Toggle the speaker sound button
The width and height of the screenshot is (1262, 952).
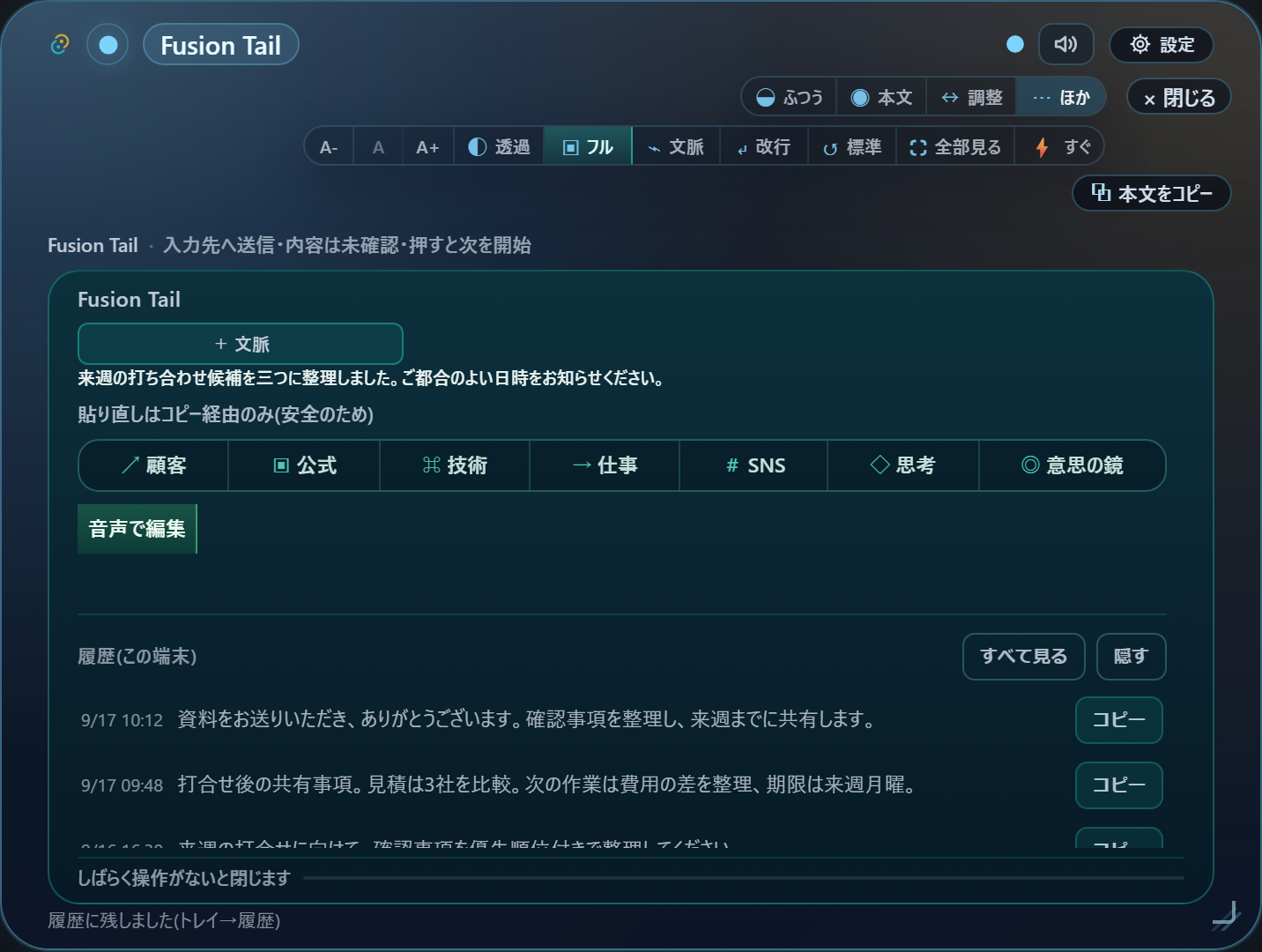click(x=1065, y=44)
